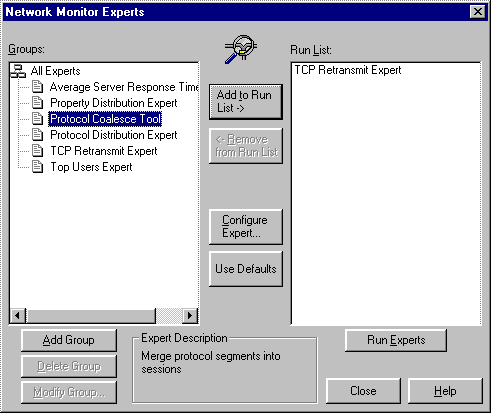Start the Run Experts button

coord(396,340)
